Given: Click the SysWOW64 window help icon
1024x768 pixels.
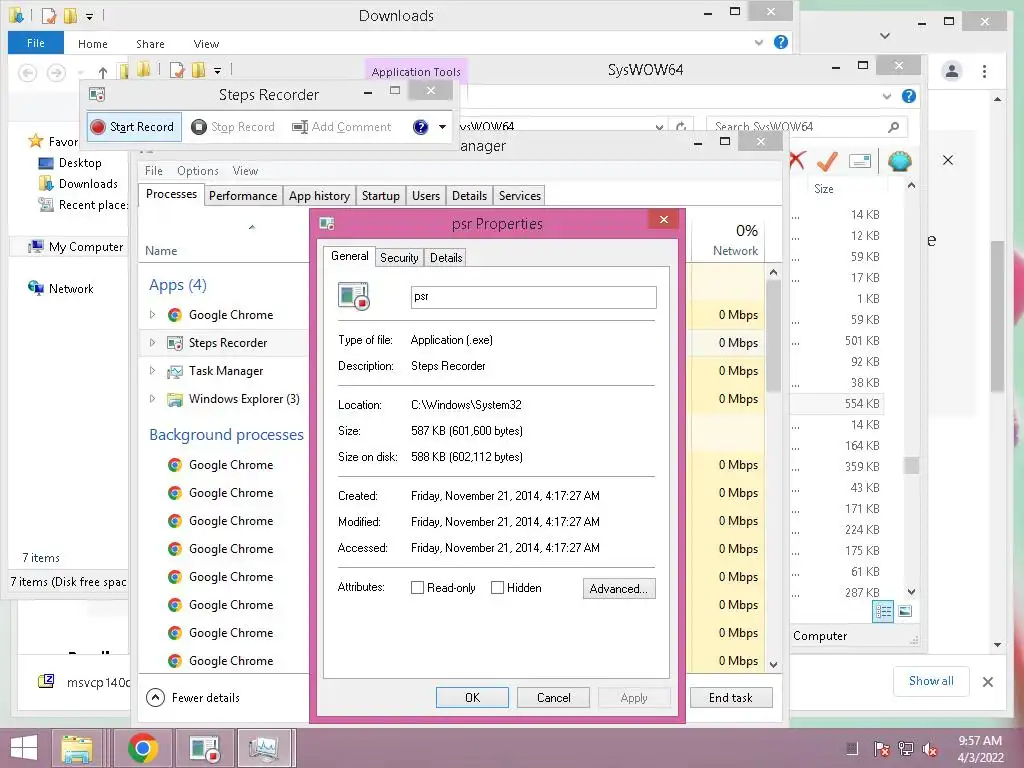Looking at the screenshot, I should [908, 97].
